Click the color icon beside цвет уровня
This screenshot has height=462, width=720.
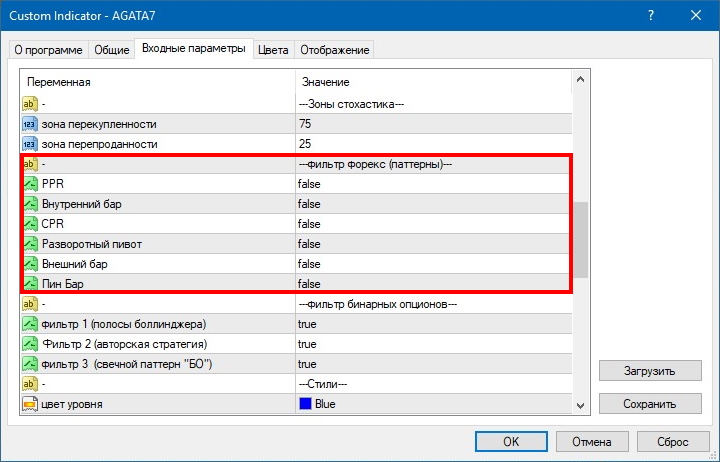click(x=29, y=404)
